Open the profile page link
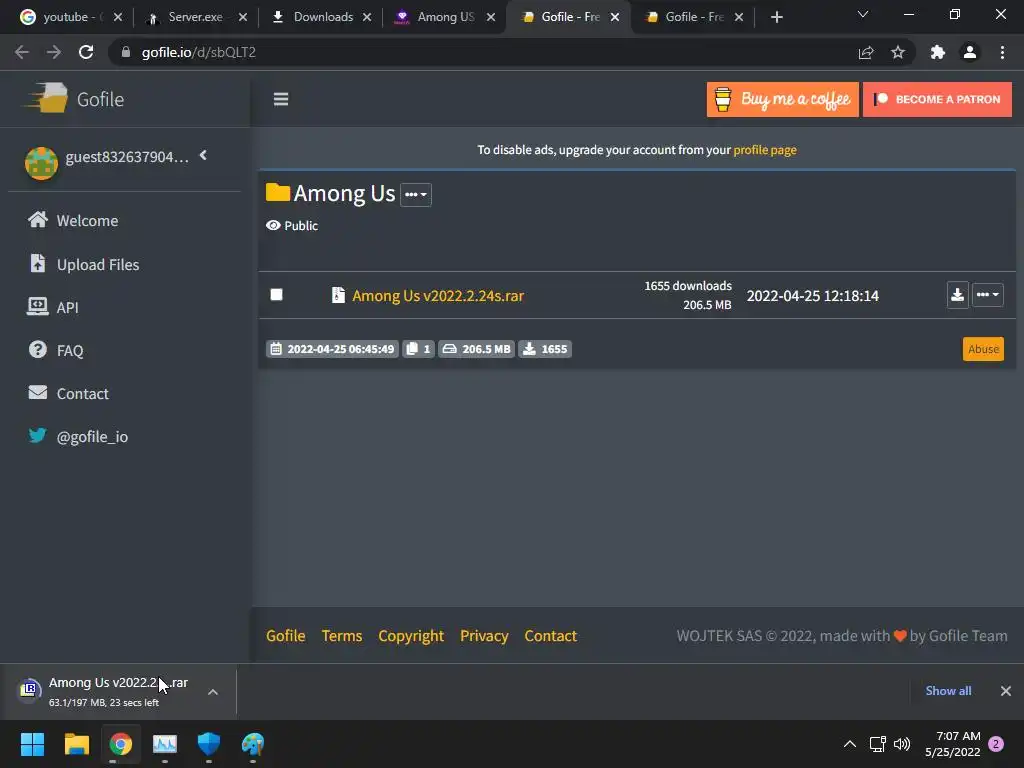The width and height of the screenshot is (1024, 768). coord(765,150)
